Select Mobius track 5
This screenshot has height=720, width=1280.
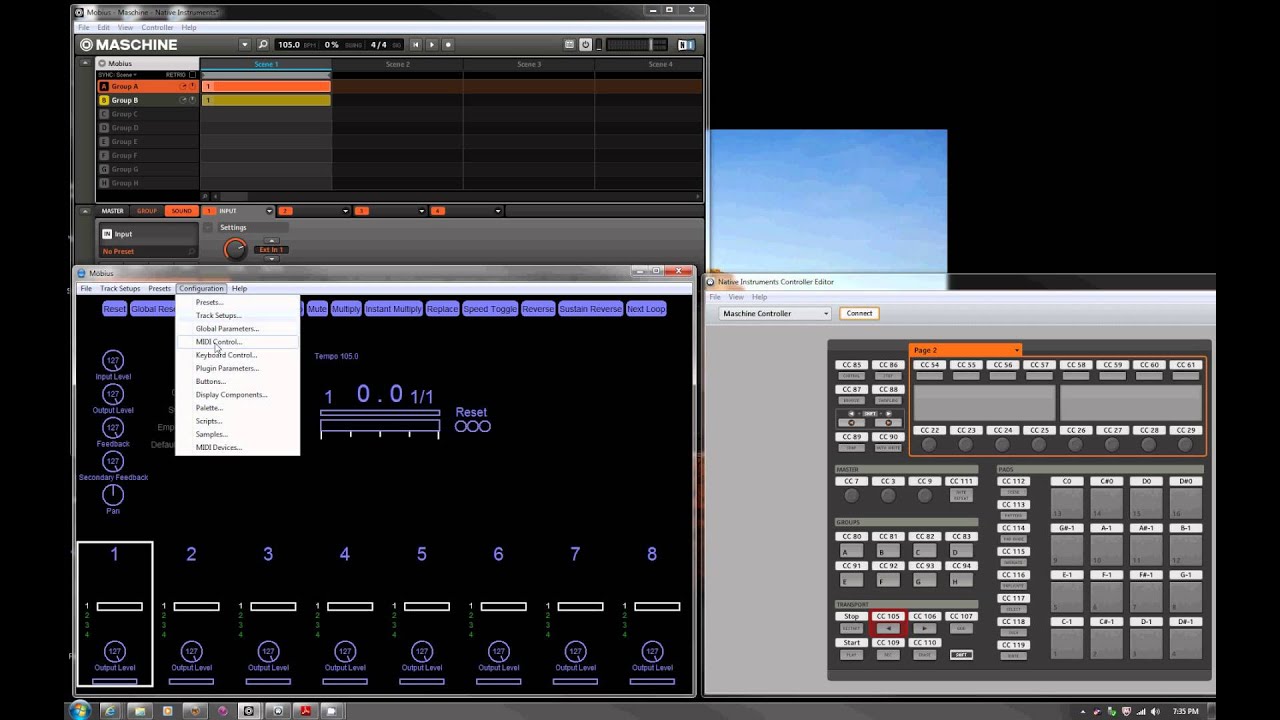tap(422, 612)
